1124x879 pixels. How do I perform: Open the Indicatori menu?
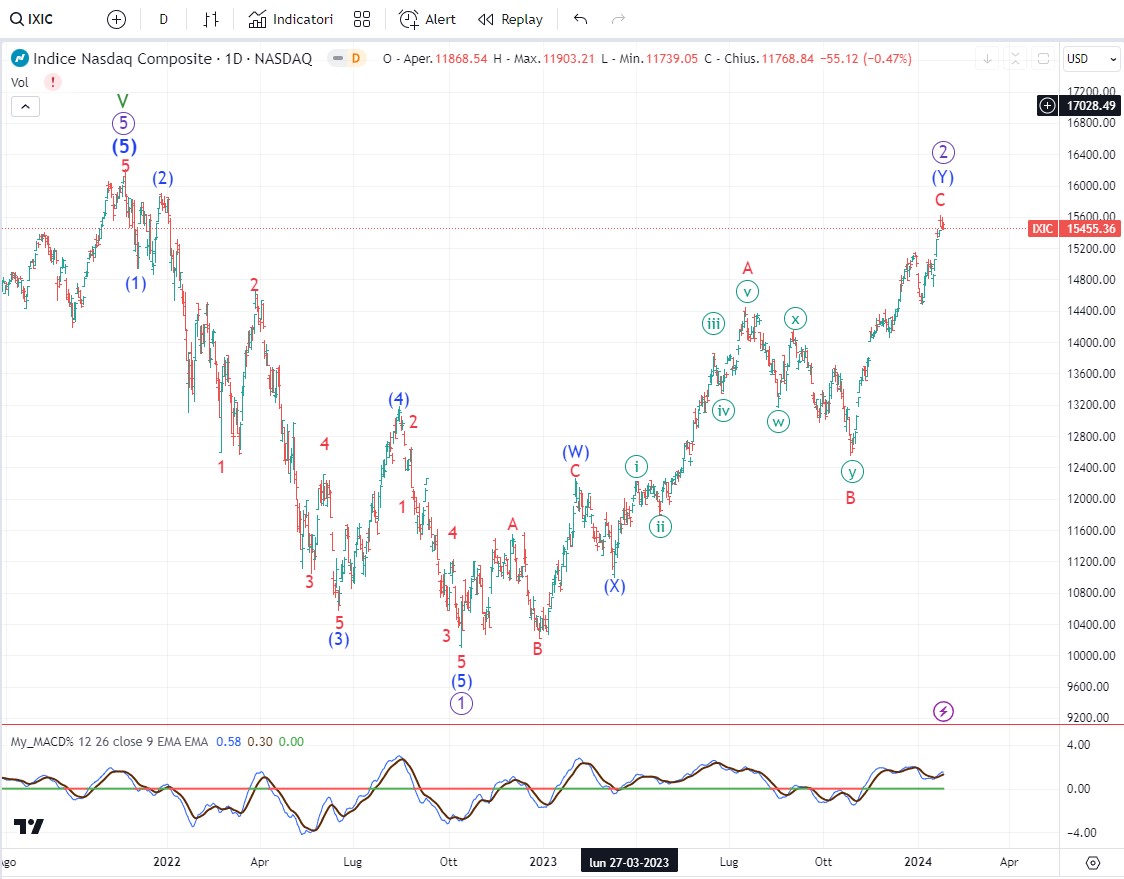[x=290, y=19]
